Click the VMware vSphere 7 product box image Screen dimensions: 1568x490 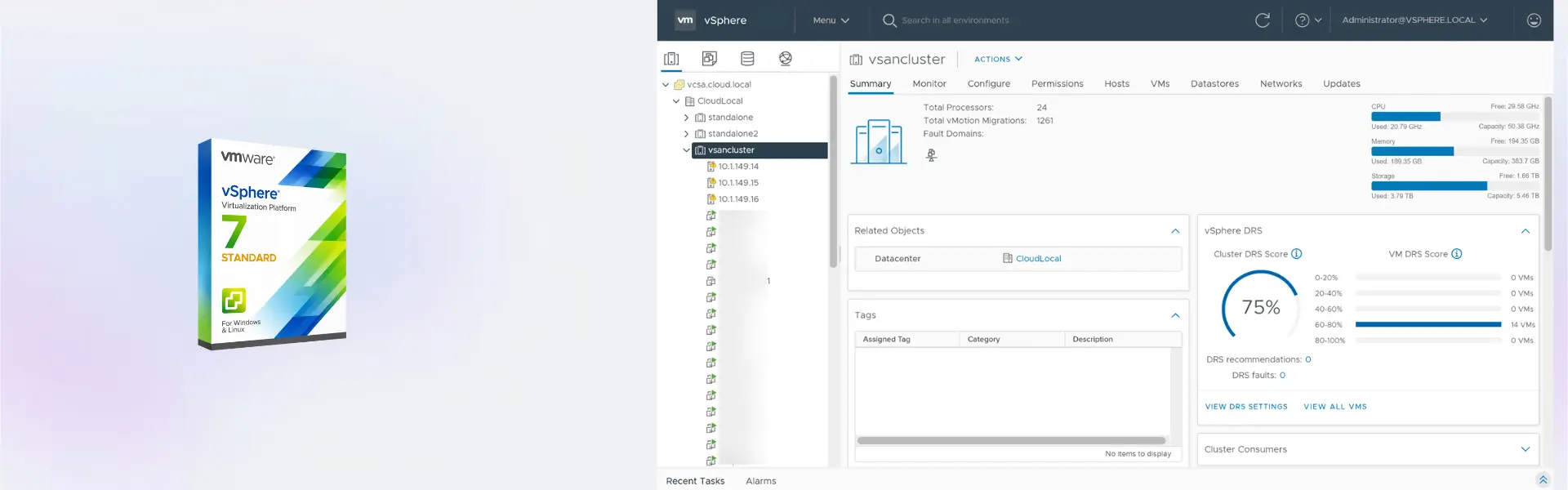pos(272,243)
